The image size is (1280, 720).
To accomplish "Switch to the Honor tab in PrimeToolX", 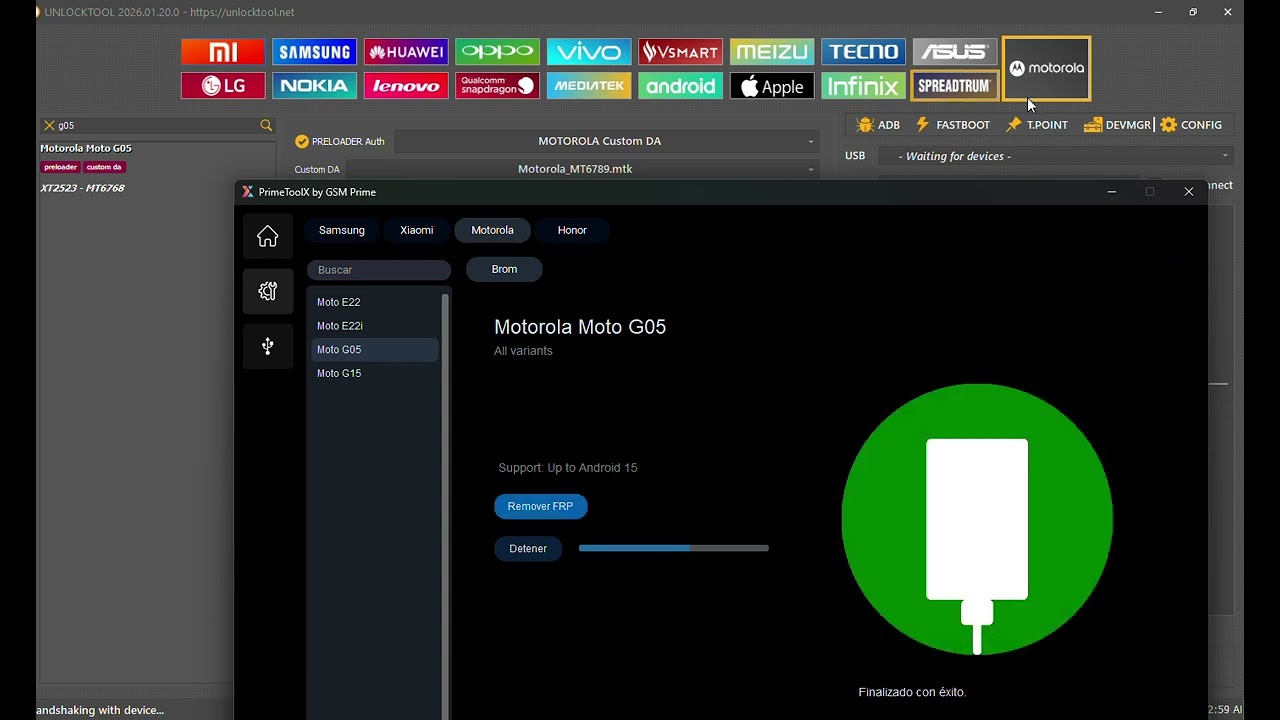I will (x=572, y=230).
